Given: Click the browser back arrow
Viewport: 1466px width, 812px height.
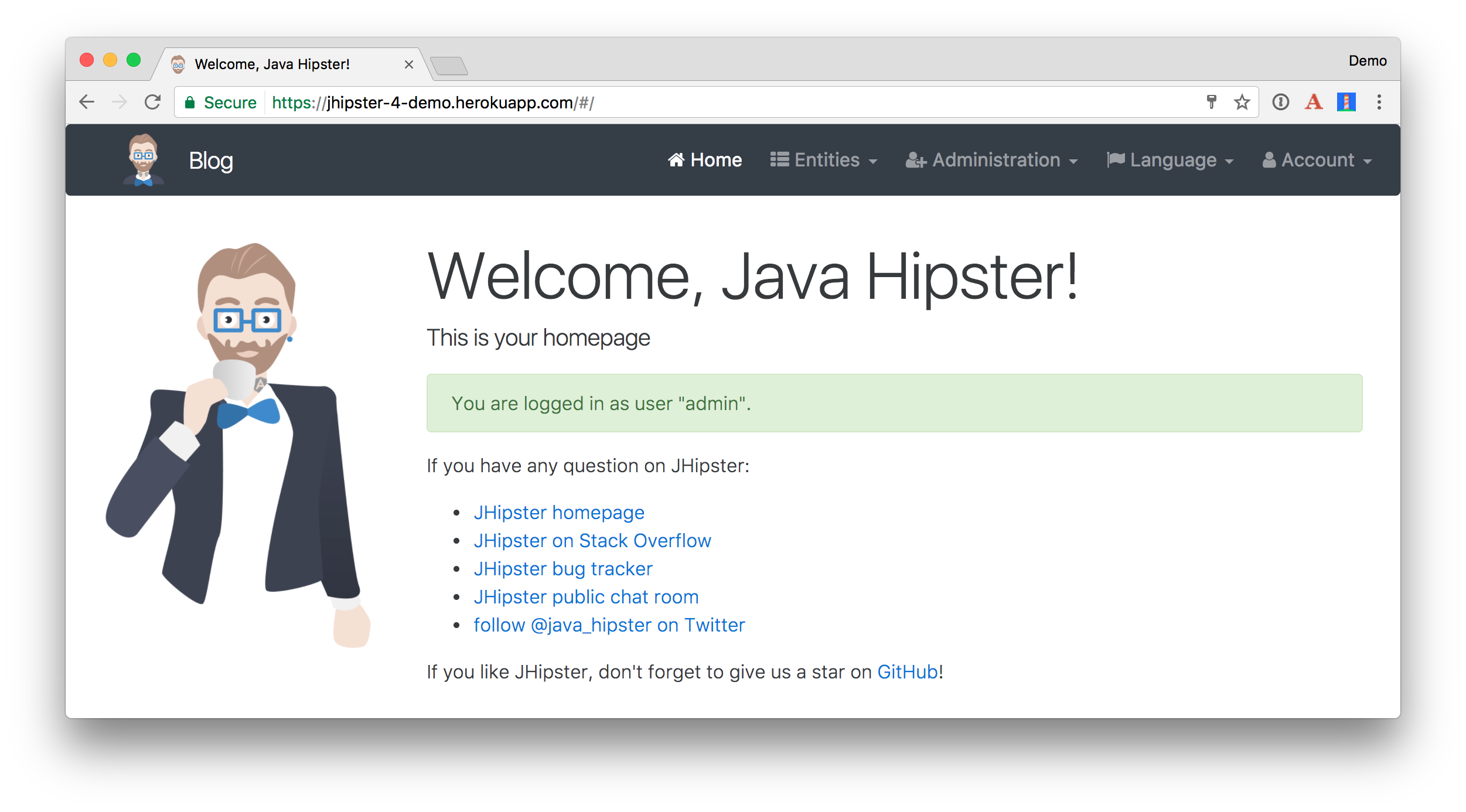Looking at the screenshot, I should (87, 102).
